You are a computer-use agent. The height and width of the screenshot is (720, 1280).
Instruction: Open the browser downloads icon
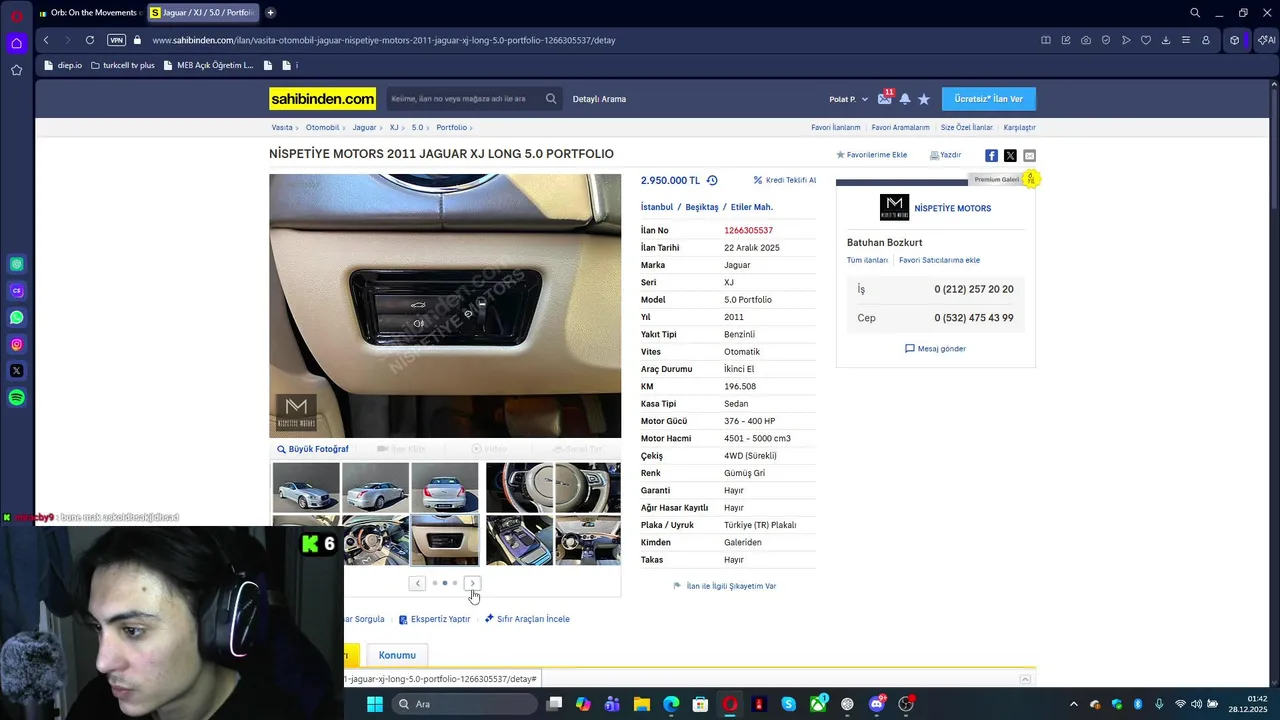point(1166,40)
